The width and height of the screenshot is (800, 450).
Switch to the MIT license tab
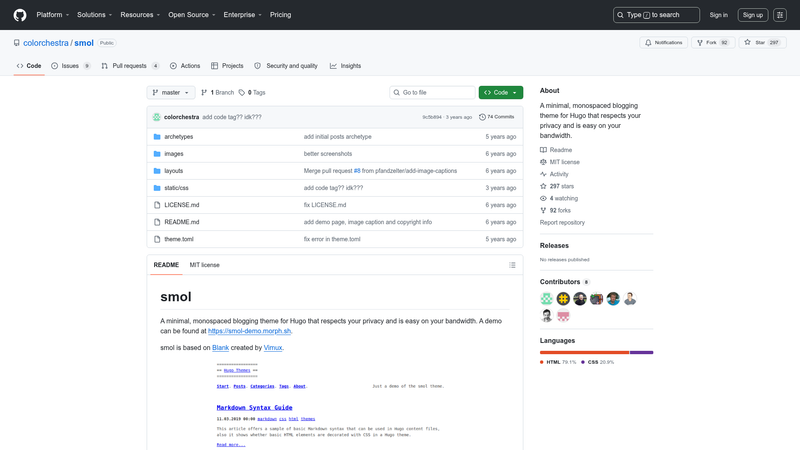(205, 265)
